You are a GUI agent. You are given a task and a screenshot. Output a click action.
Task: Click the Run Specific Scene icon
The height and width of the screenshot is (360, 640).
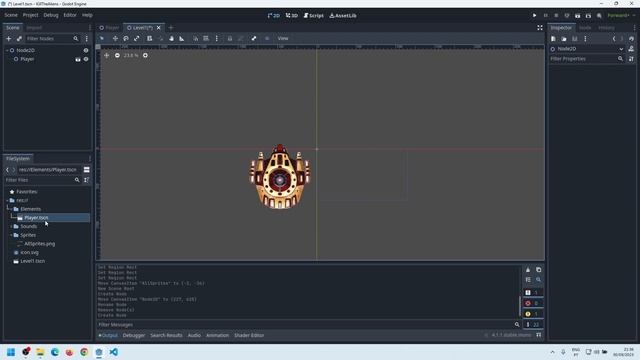[588, 16]
